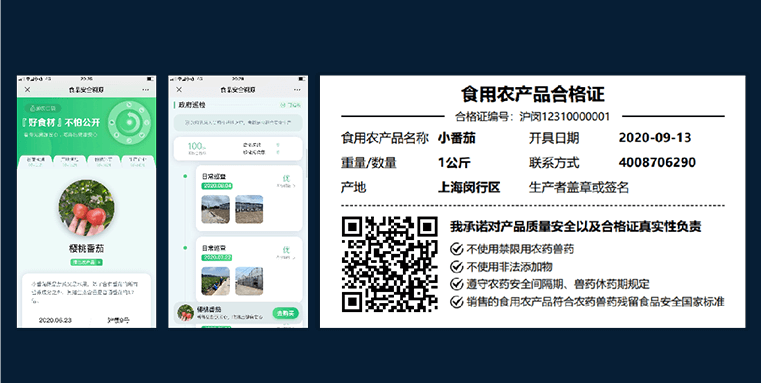Screen dimensions: 761x383
Task: Open first photo in 2020.08.04 inspection
Action: 215,209
